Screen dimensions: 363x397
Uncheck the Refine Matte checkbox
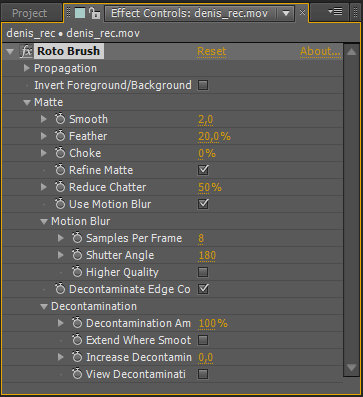point(203,170)
